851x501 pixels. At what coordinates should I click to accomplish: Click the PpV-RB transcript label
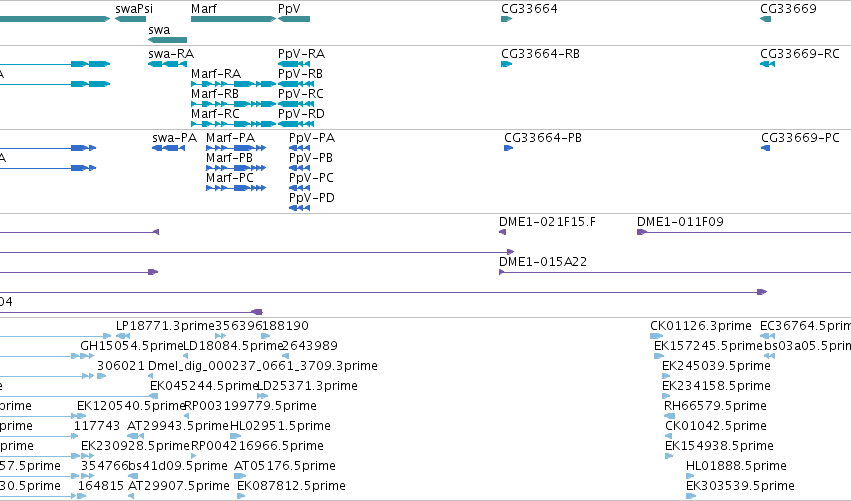click(x=300, y=74)
